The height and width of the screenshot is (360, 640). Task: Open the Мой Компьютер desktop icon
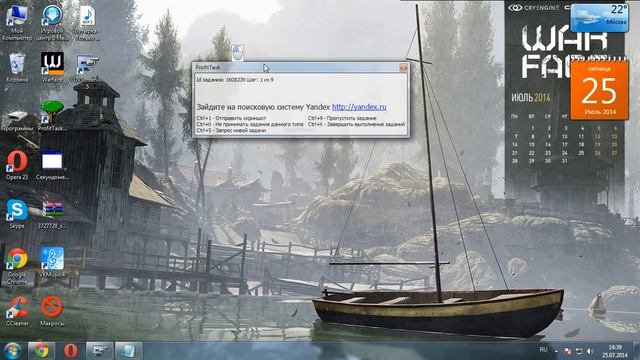[x=17, y=22]
